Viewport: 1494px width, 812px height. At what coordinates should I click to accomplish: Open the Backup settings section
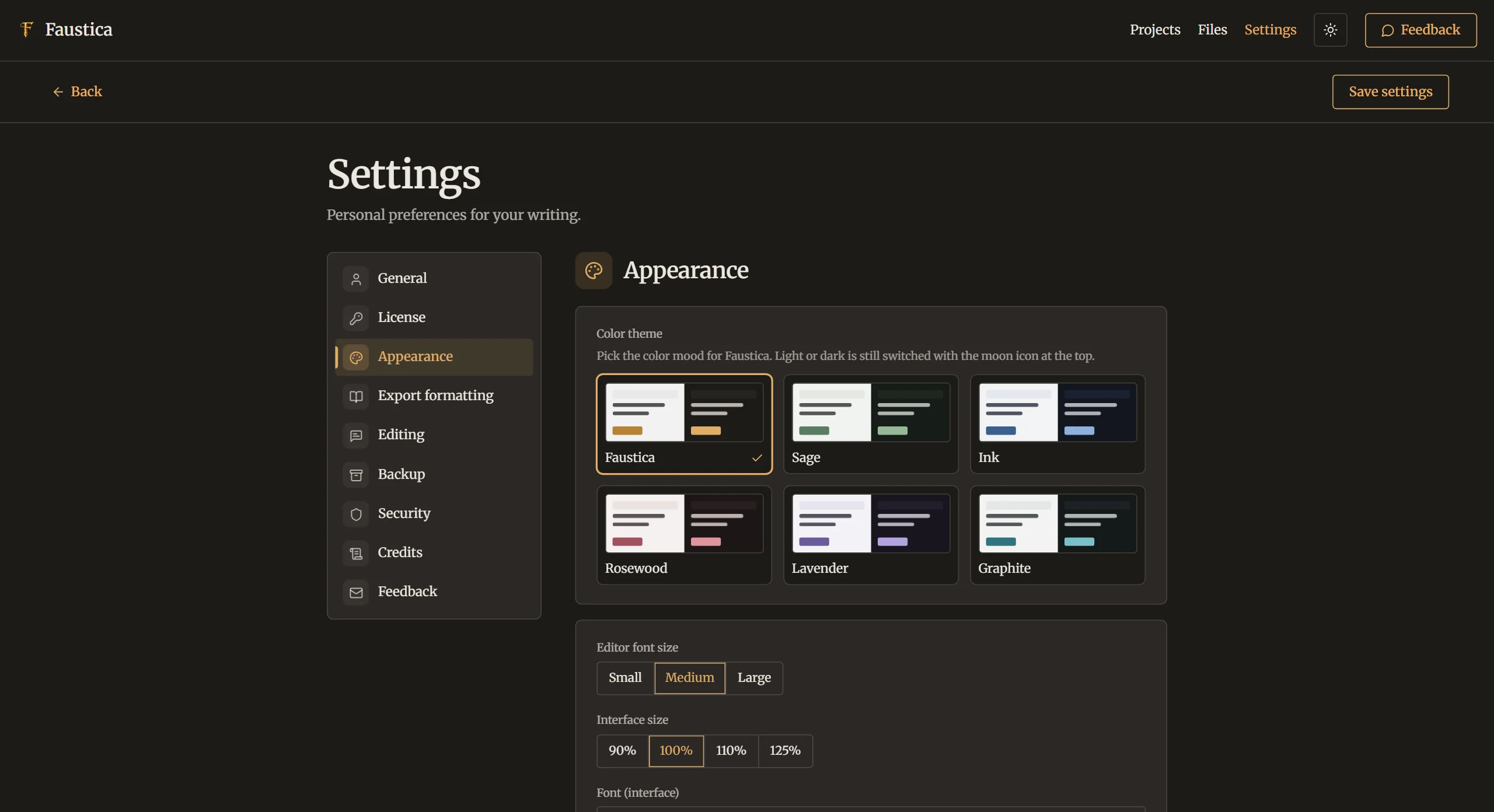click(434, 475)
